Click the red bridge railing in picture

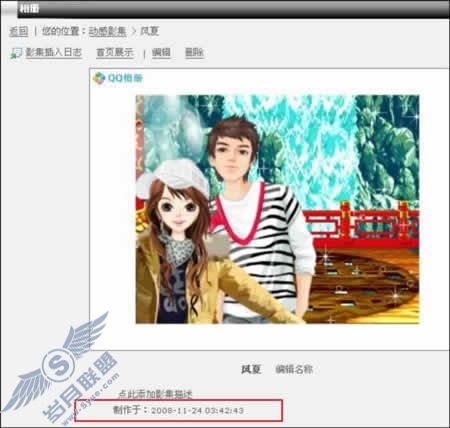pyautogui.click(x=362, y=222)
